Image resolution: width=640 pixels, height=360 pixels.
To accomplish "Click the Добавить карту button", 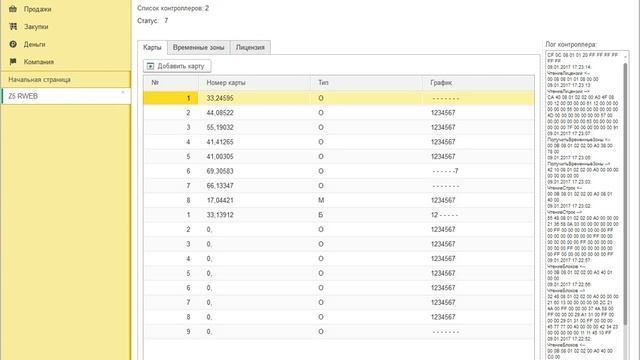I will point(177,66).
